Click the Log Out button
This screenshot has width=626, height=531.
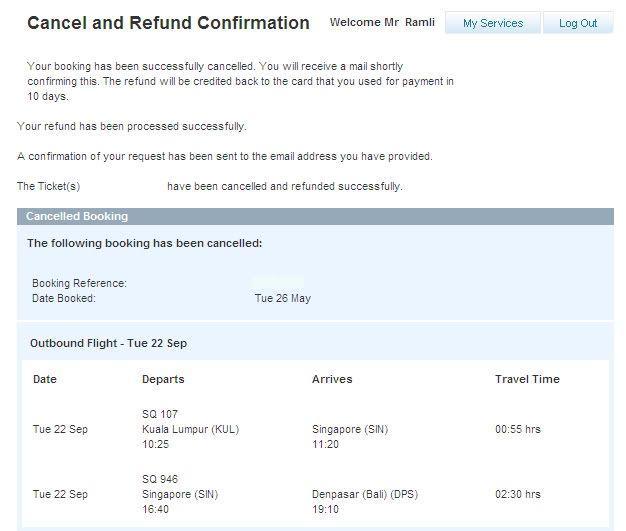click(x=578, y=23)
